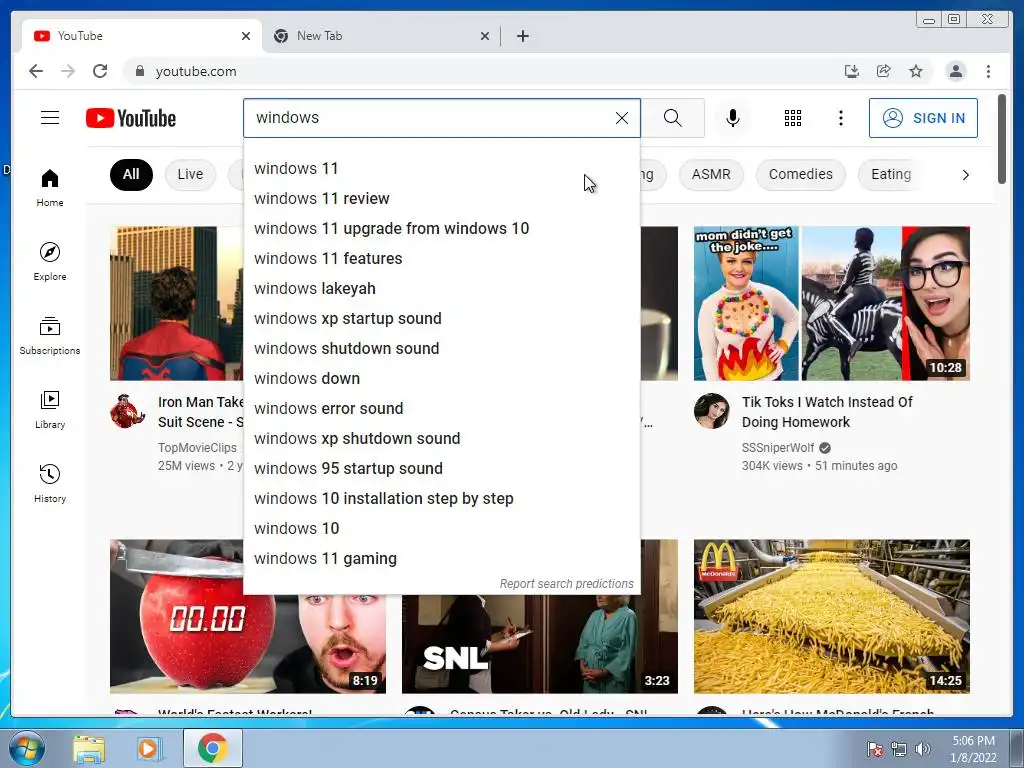Start voice search with microphone icon
This screenshot has height=768, width=1024.
tap(733, 118)
